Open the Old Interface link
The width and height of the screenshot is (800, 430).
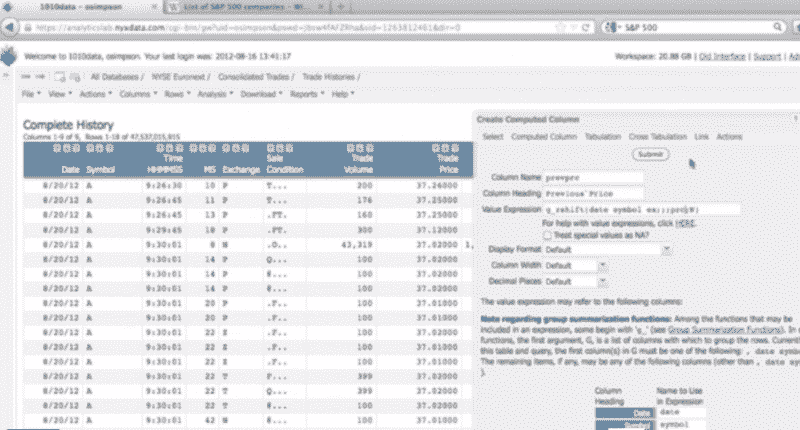(723, 57)
